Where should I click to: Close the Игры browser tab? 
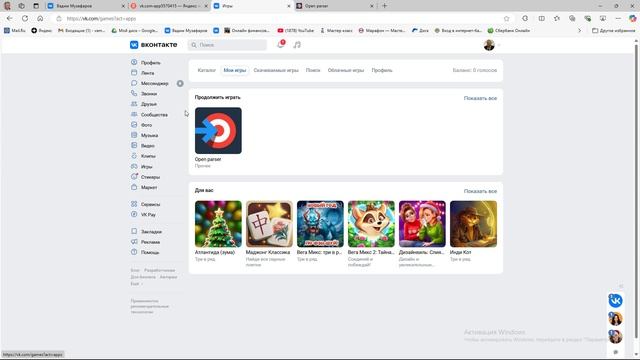point(289,6)
